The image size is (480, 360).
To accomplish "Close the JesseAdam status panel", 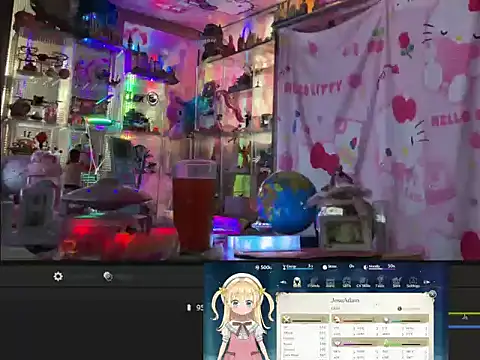I will pos(432,294).
